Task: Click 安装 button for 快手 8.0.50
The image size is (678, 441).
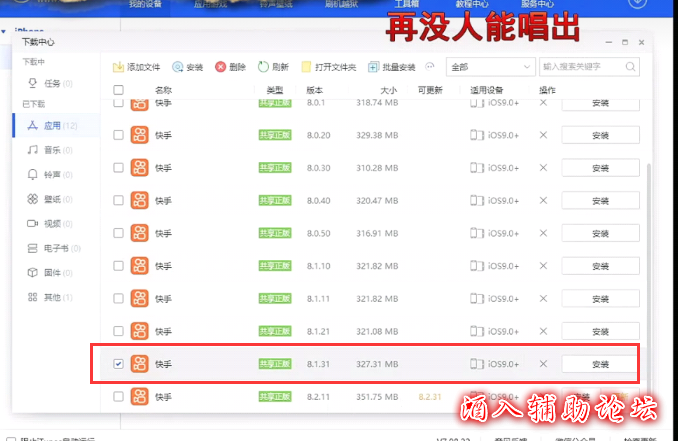Action: pyautogui.click(x=600, y=233)
